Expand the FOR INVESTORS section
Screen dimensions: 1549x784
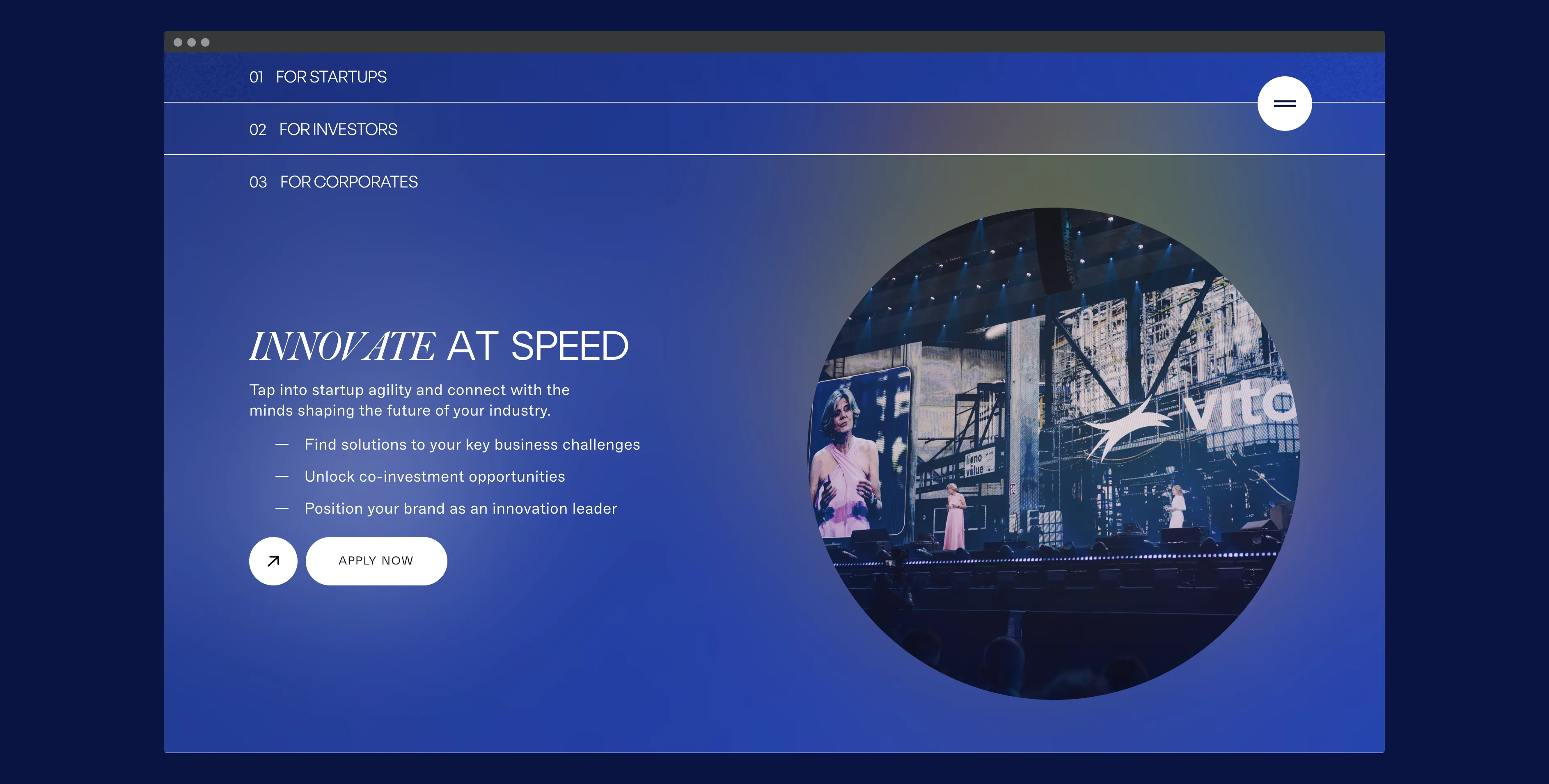[338, 129]
